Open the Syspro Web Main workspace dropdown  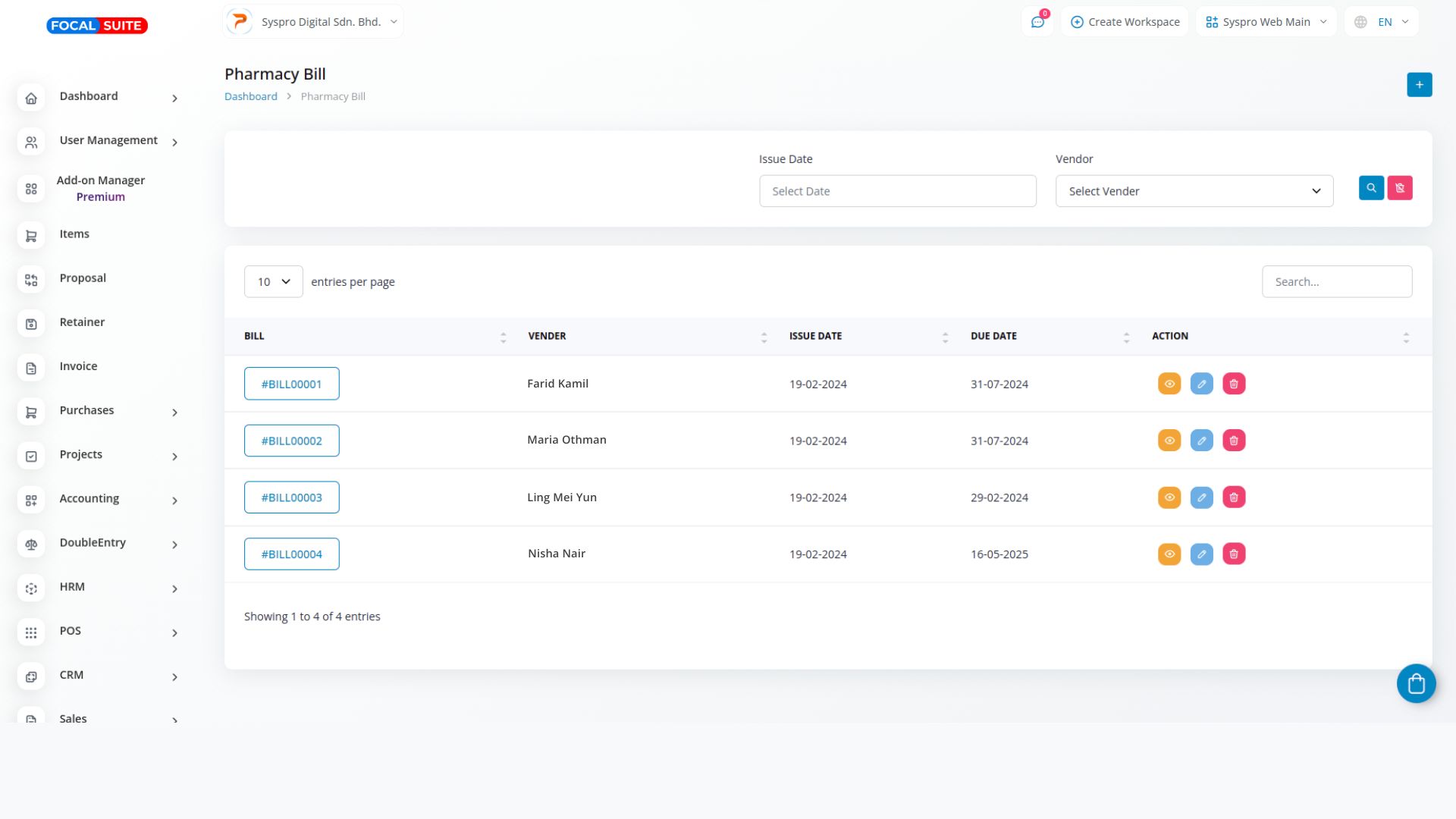(x=1266, y=22)
